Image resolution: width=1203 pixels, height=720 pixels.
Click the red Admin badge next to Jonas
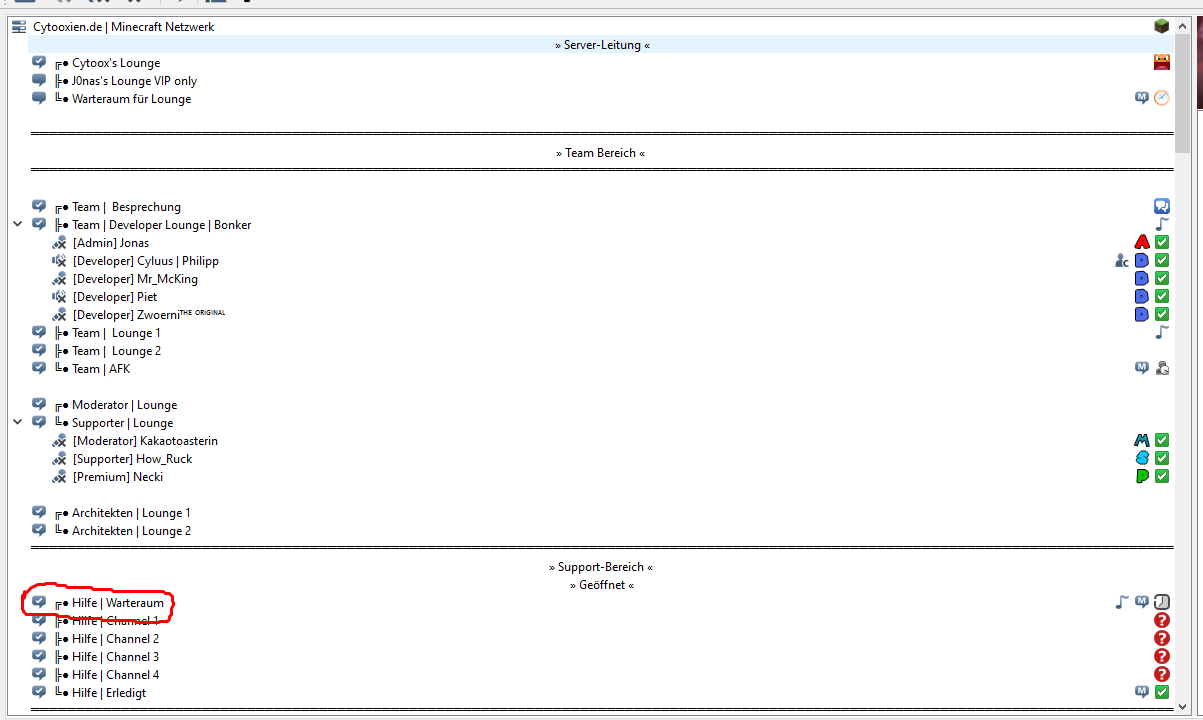point(1141,241)
